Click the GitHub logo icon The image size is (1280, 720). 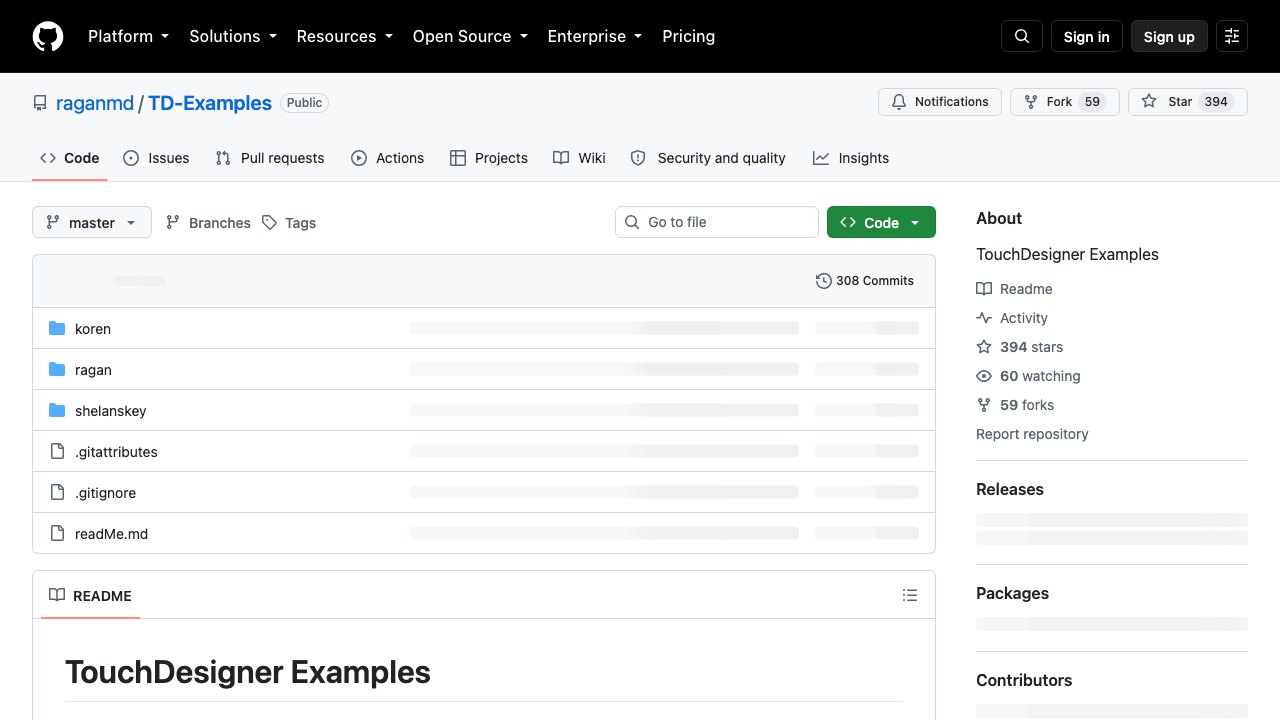(48, 36)
